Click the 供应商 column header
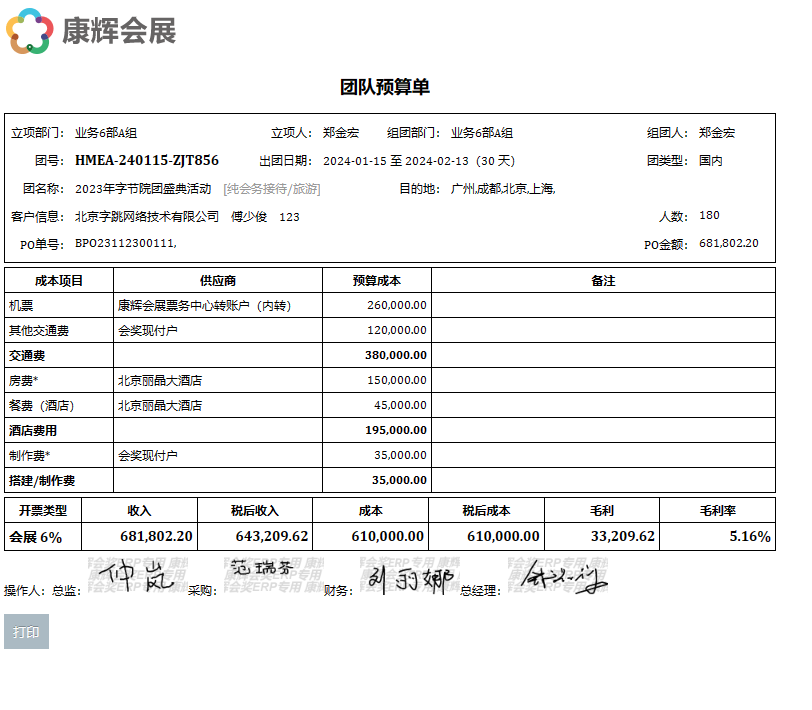This screenshot has width=812, height=710. click(217, 281)
